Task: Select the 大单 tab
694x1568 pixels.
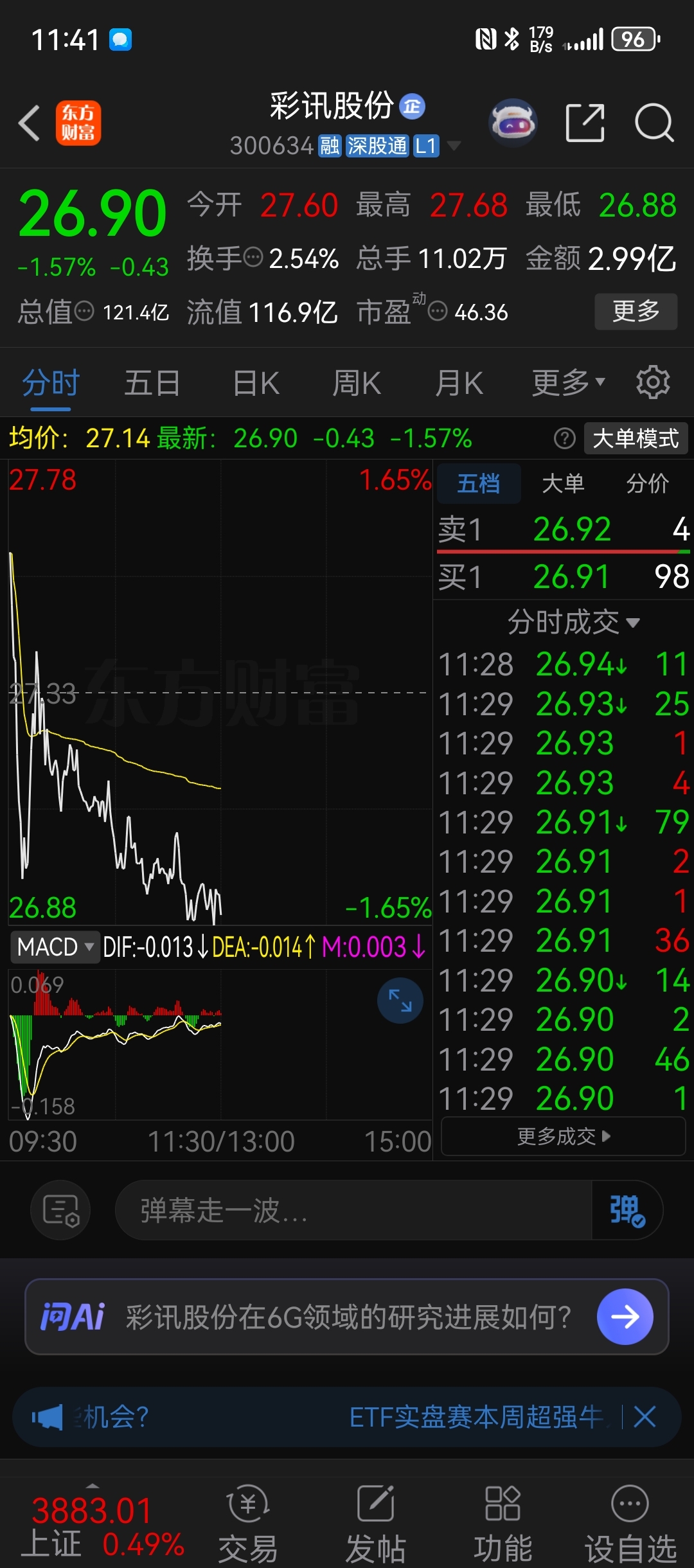Action: click(x=563, y=483)
